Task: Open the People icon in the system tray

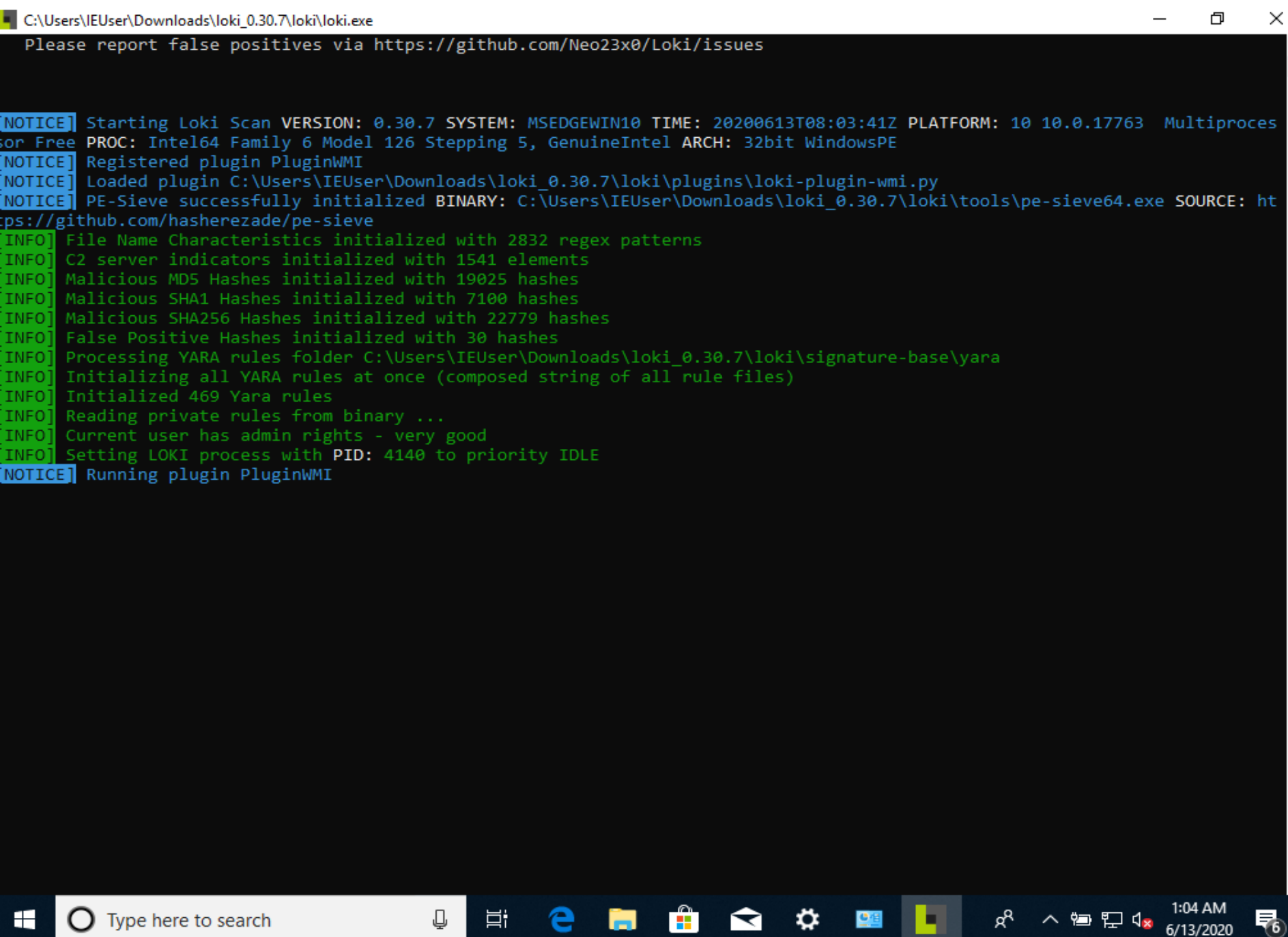Action: (x=1003, y=919)
